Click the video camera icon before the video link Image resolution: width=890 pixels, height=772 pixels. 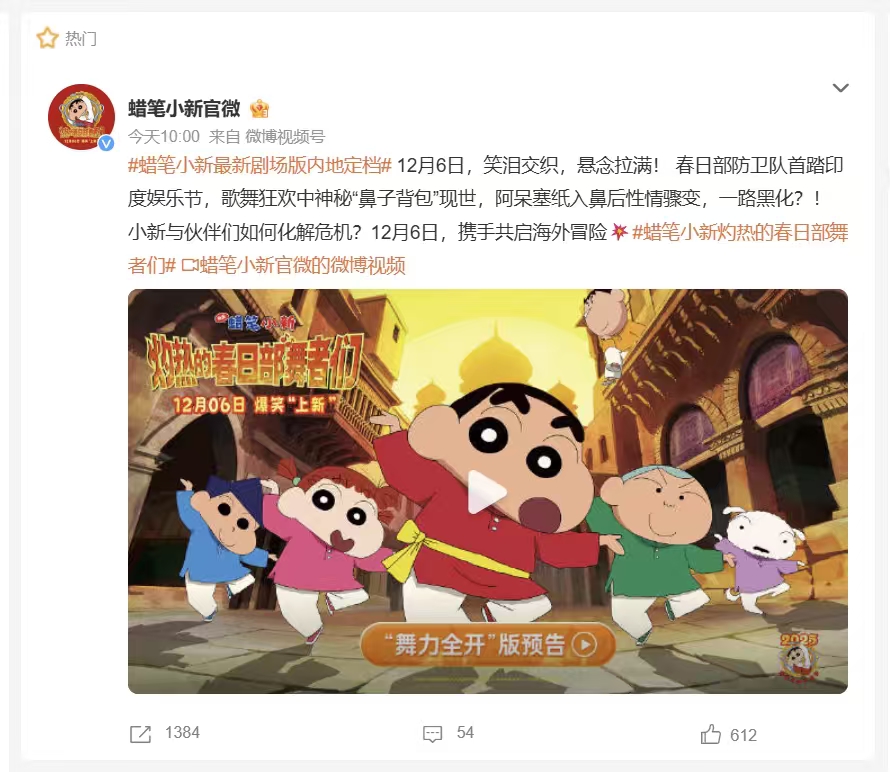(190, 265)
